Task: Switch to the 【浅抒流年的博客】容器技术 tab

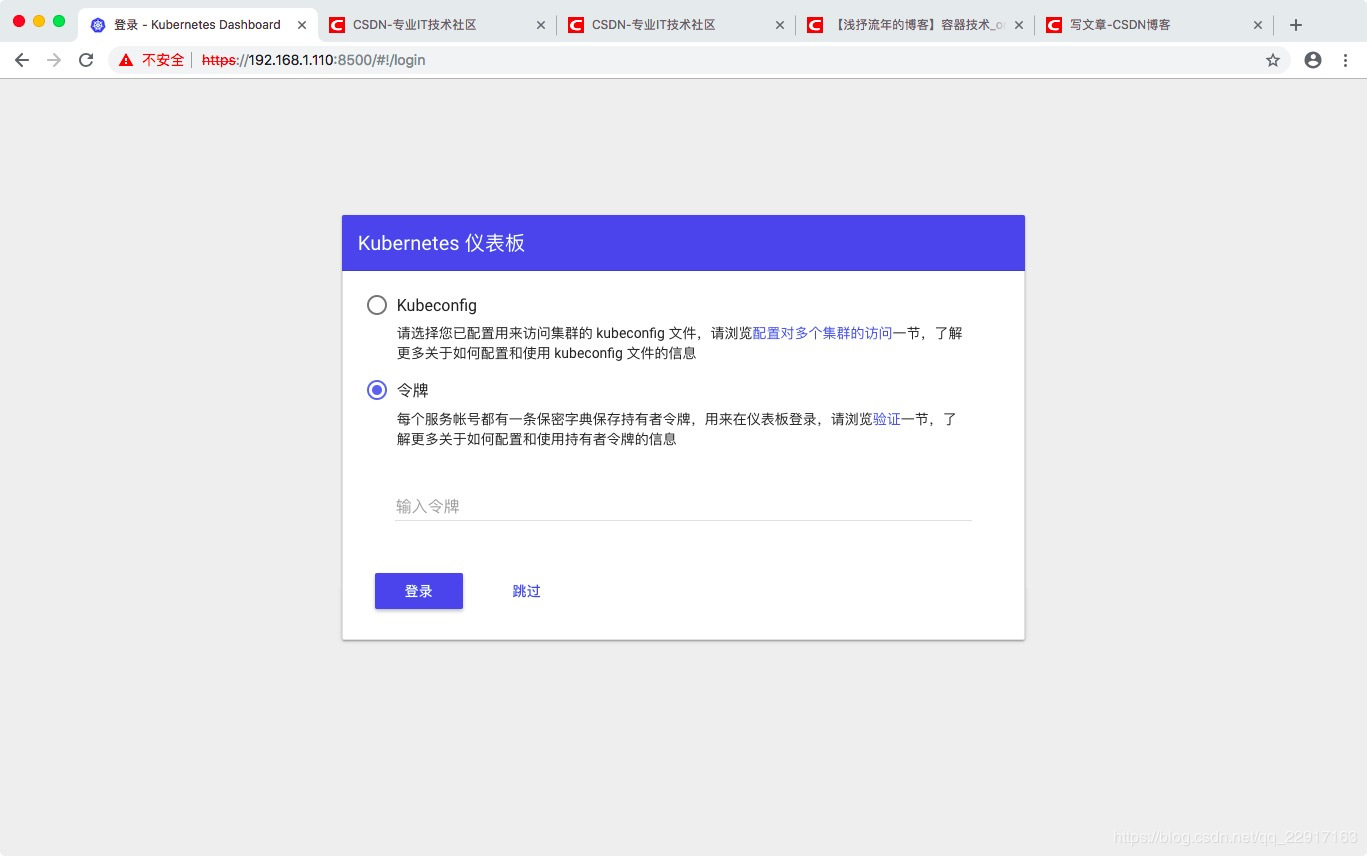Action: coord(916,25)
